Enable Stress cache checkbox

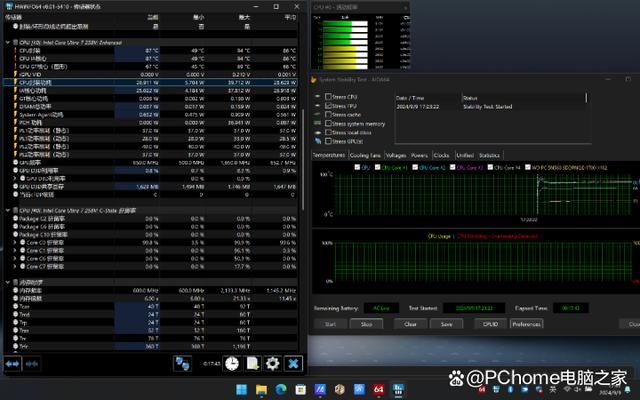(328, 115)
